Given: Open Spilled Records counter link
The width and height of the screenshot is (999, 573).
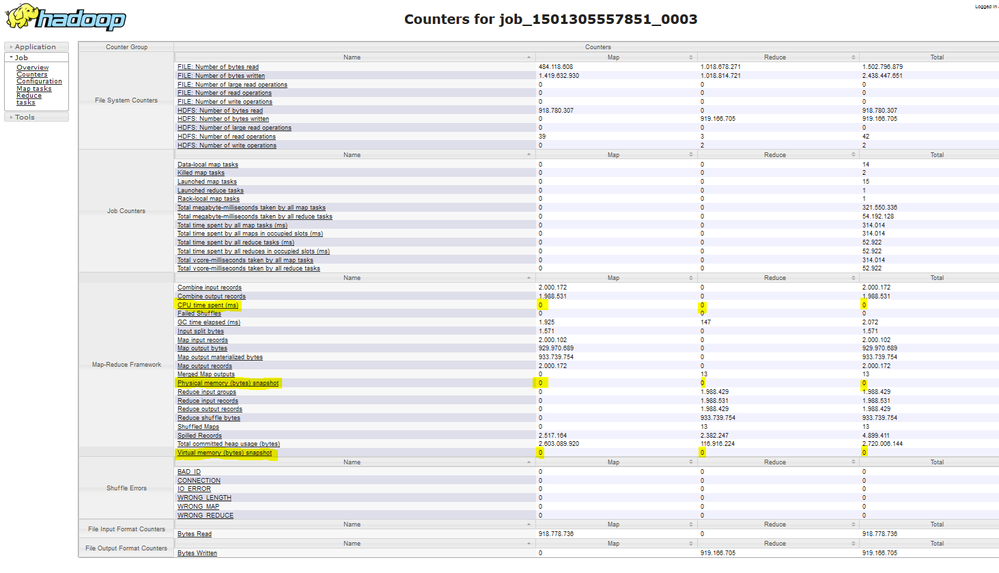Looking at the screenshot, I should (199, 436).
